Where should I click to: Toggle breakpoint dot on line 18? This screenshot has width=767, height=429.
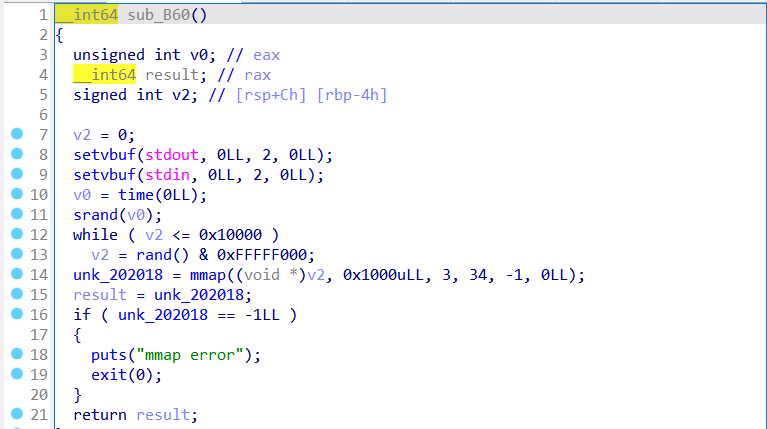click(17, 354)
